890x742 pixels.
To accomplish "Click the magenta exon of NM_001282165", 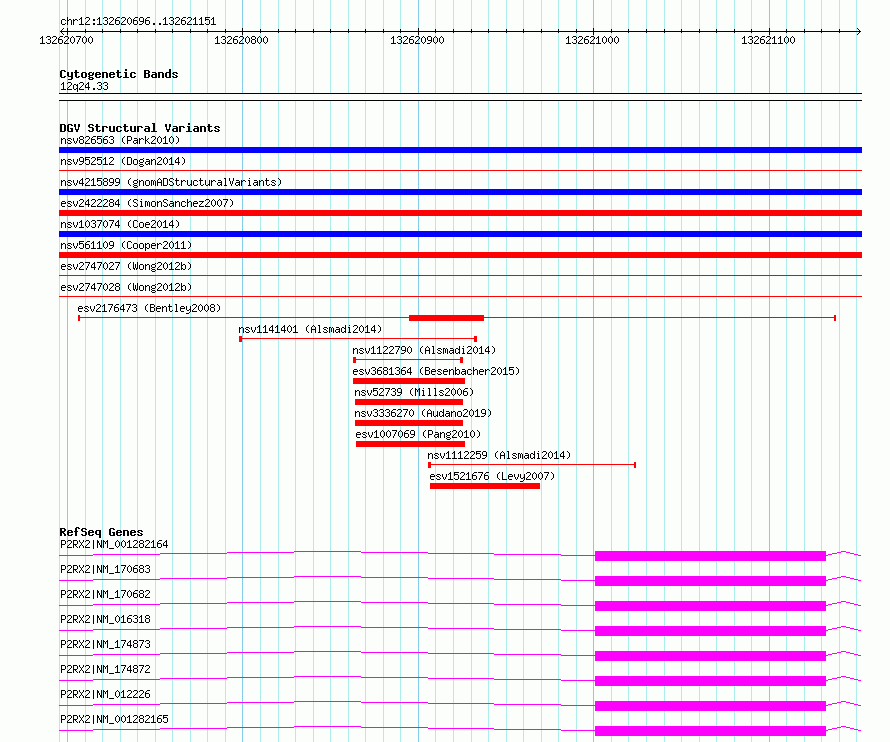I will pos(710,731).
